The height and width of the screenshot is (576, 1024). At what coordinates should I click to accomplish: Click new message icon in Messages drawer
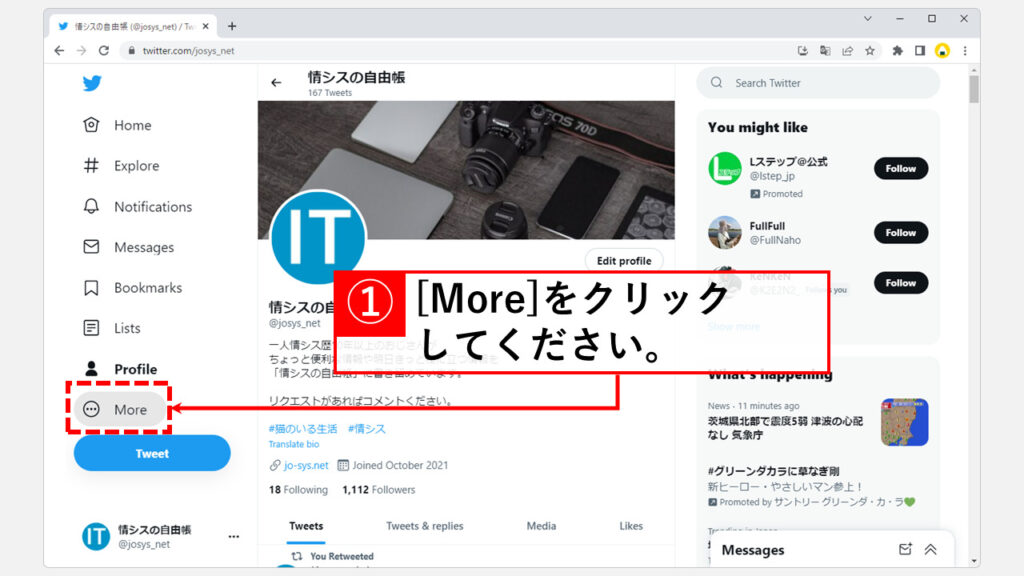[904, 549]
